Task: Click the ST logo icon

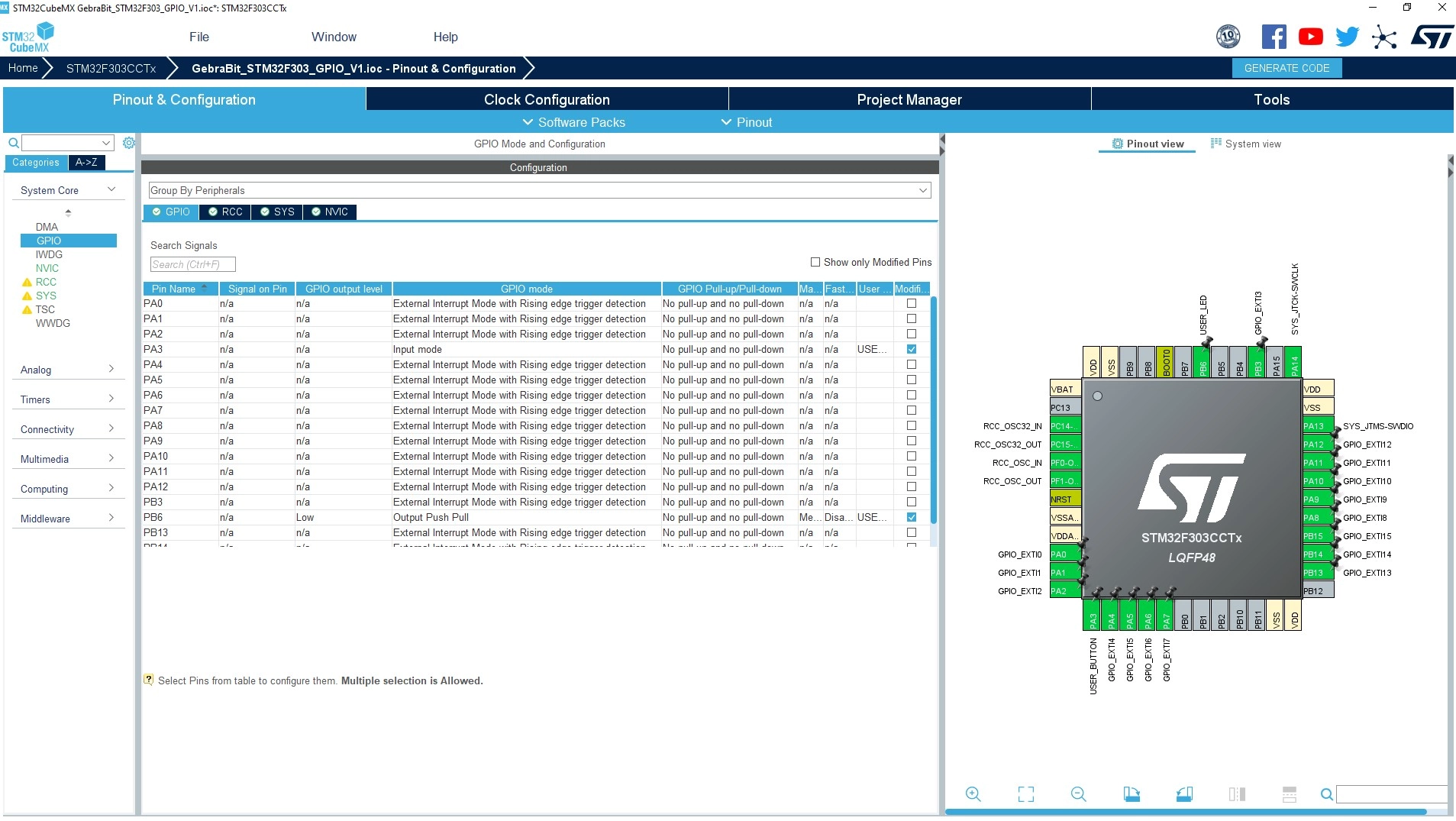Action: coord(1432,37)
